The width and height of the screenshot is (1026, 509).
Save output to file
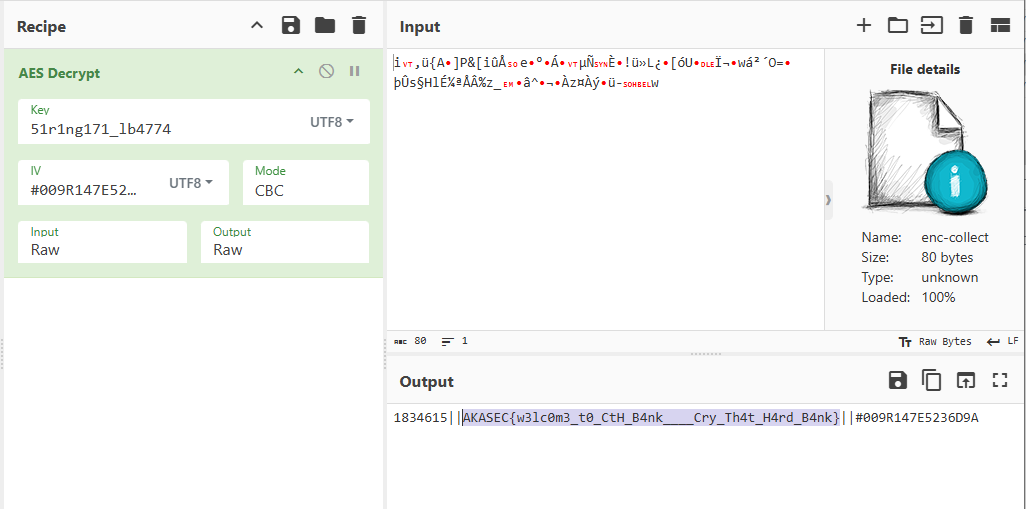pyautogui.click(x=898, y=380)
